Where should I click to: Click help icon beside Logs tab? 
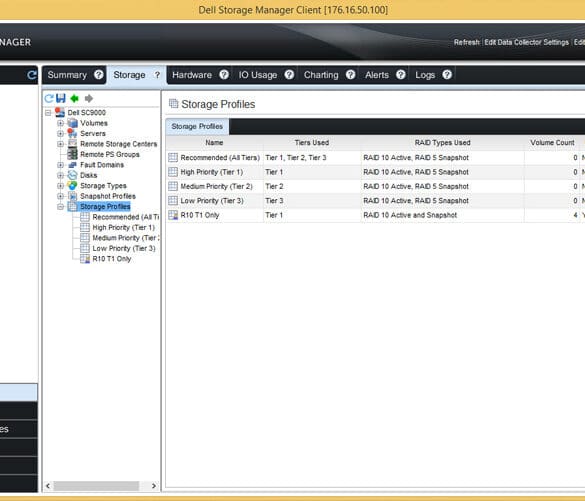447,75
